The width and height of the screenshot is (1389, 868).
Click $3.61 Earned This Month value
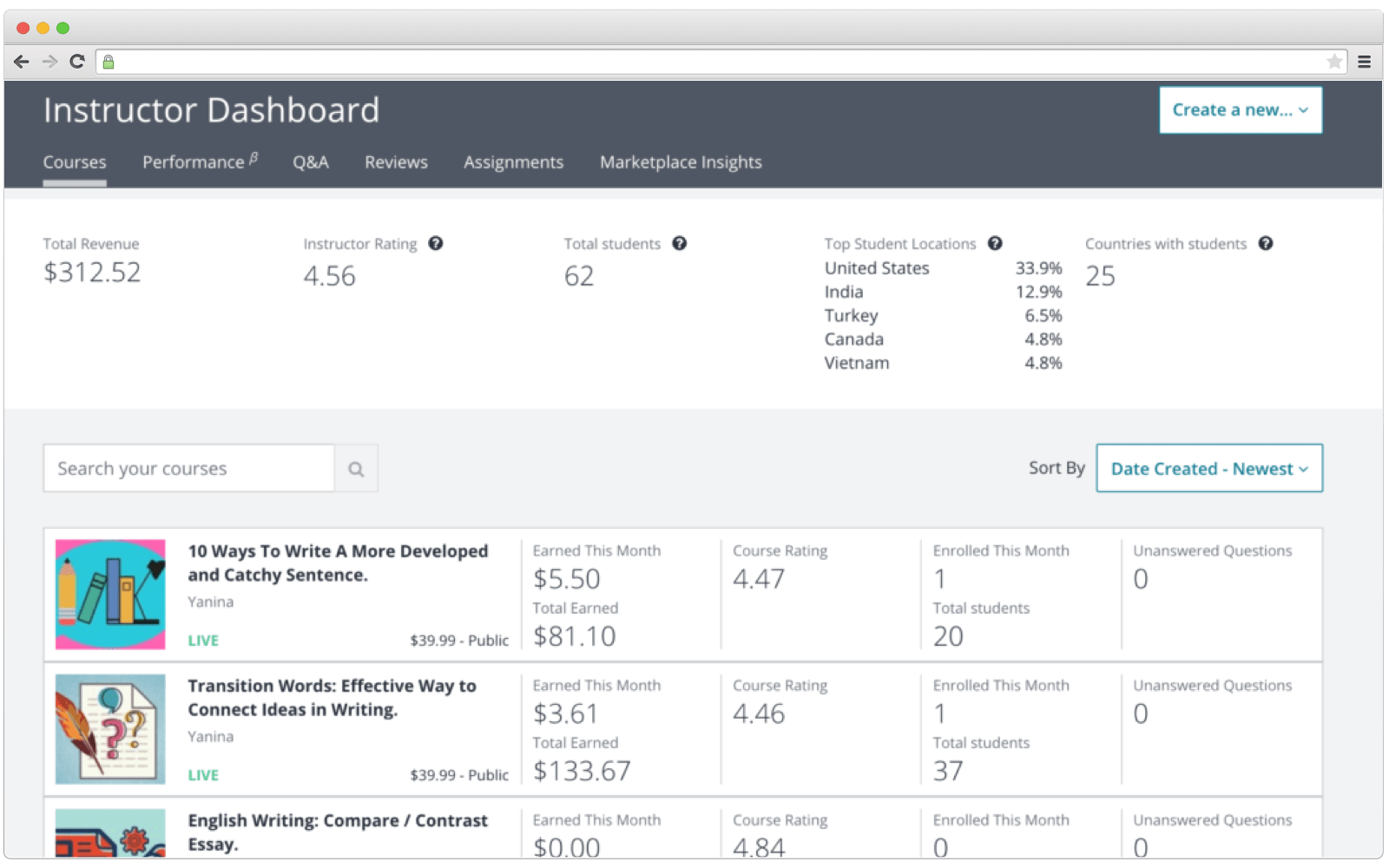pos(565,713)
